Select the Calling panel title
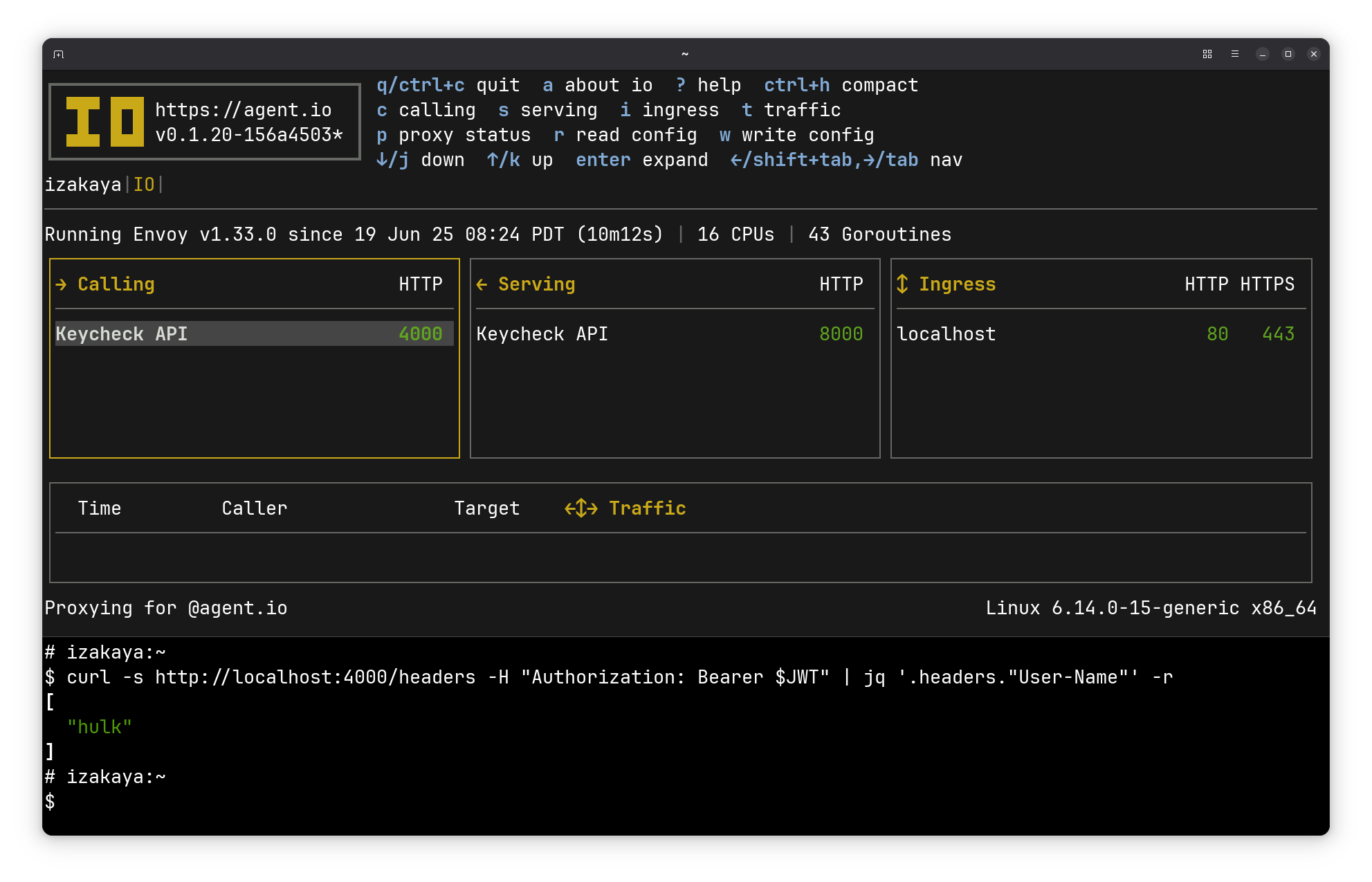This screenshot has width=1372, height=882. [x=116, y=284]
